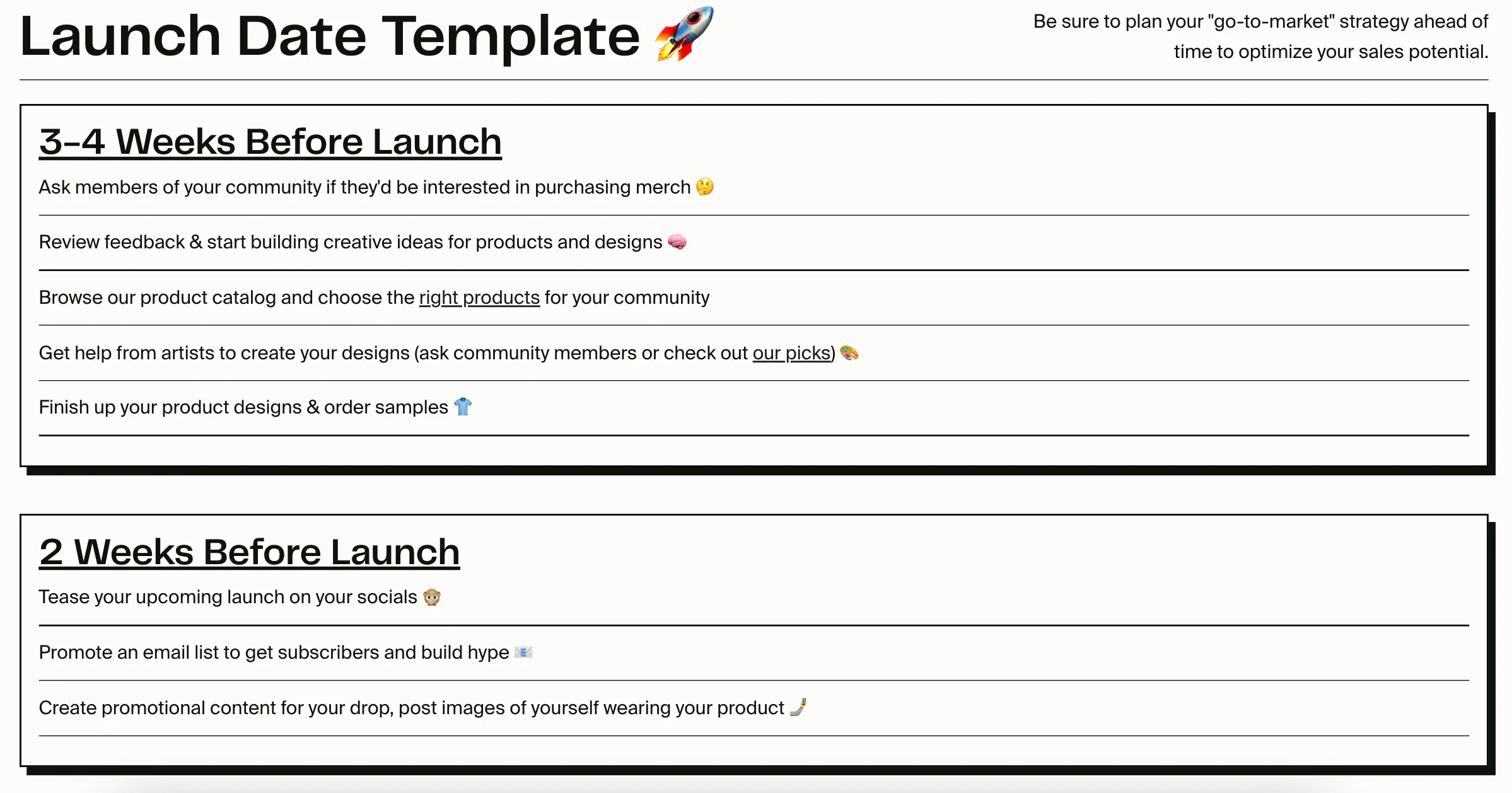This screenshot has height=793, width=1512.
Task: Open the "our picks" link
Action: 791,353
